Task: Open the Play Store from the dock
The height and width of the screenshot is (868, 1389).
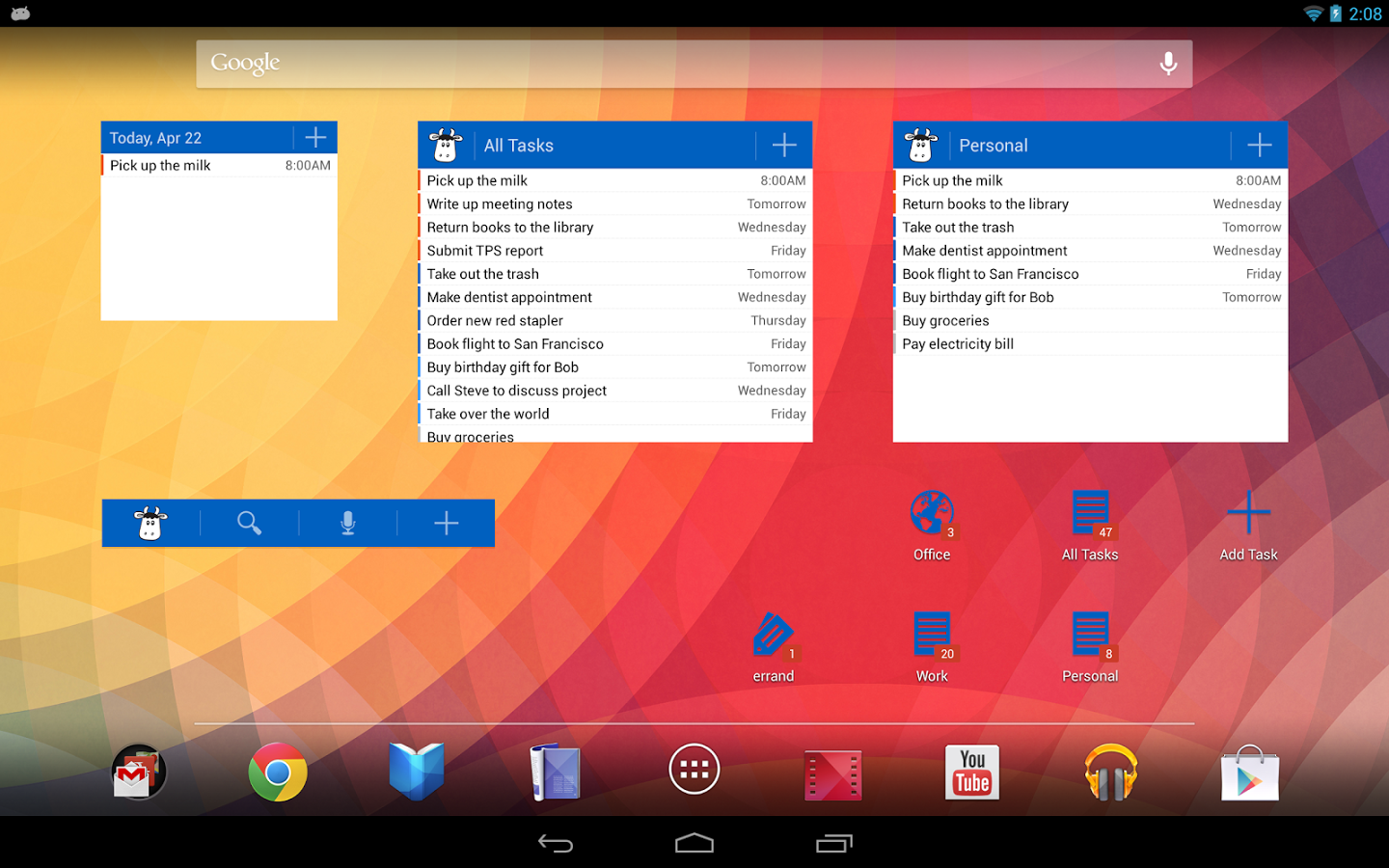Action: coord(1250,772)
